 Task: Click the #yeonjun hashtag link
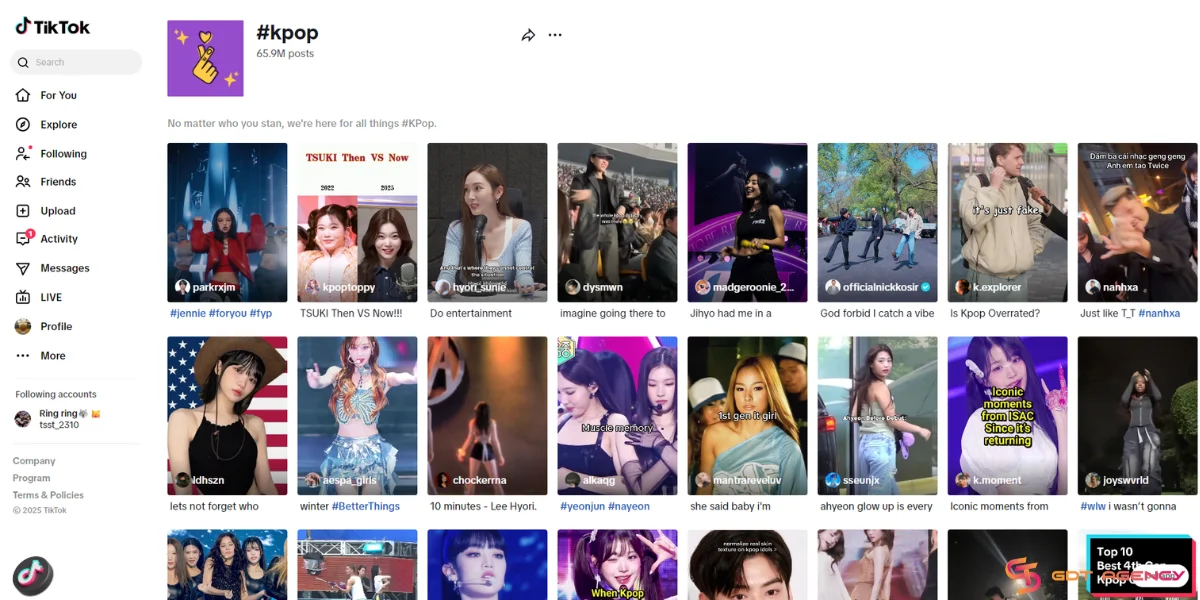(x=581, y=506)
